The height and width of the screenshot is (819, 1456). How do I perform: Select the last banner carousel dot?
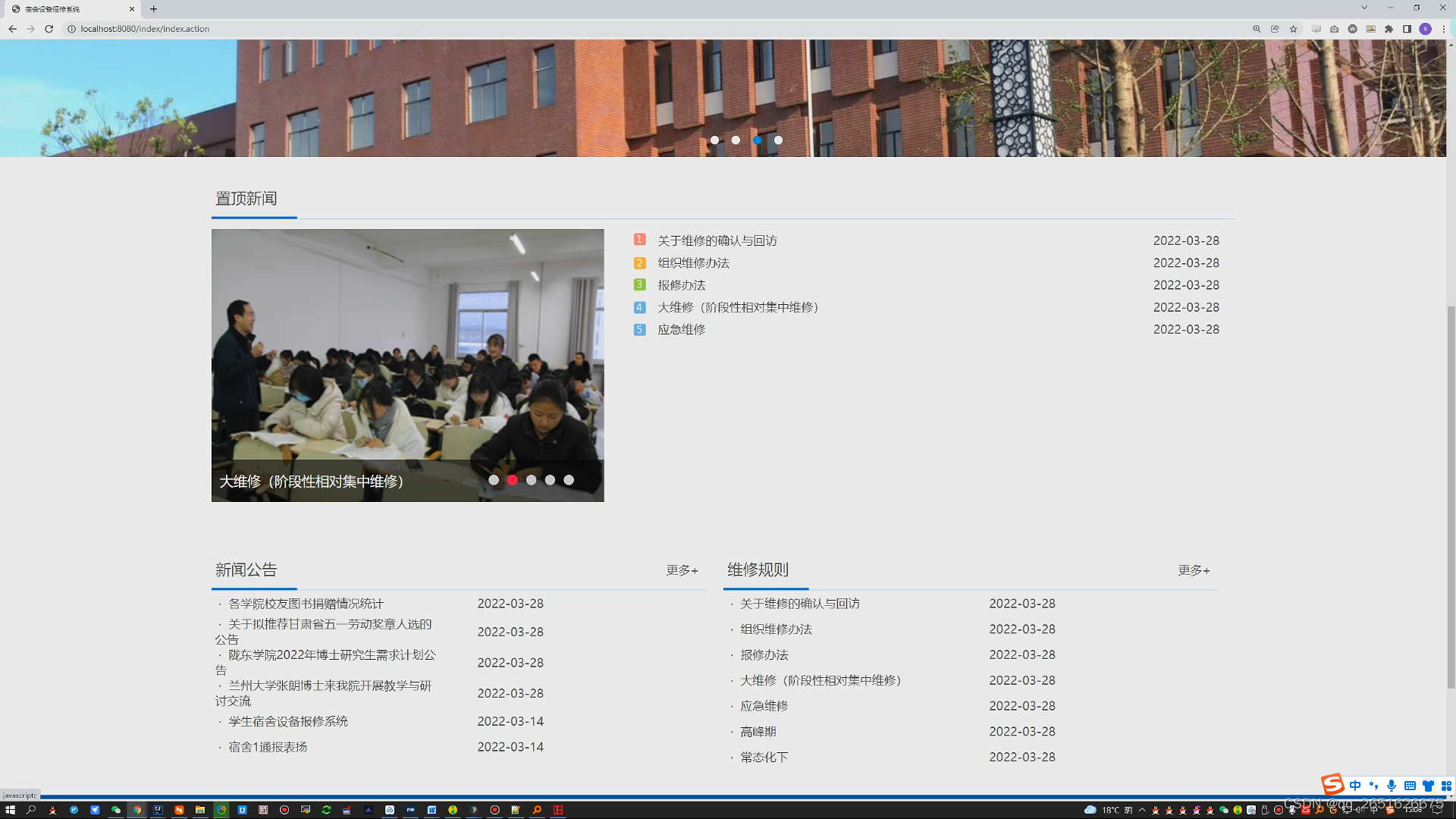[778, 140]
